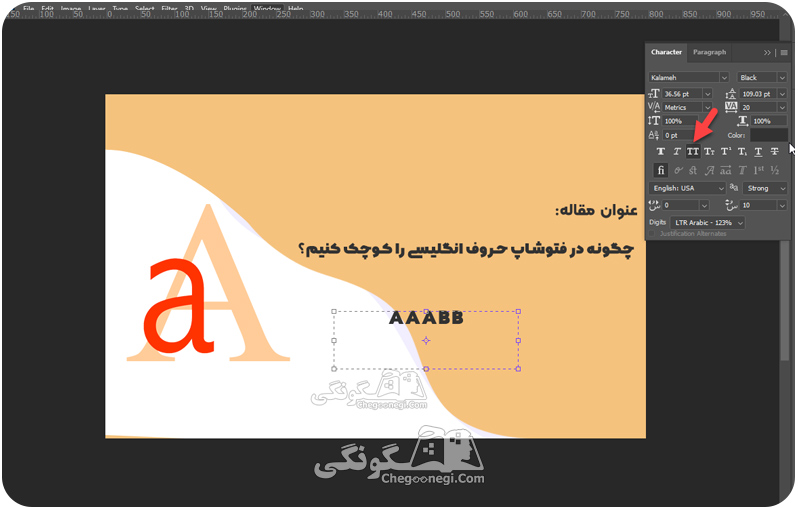
Task: Click the vertical scrollbar of the canvas
Action: click(x=784, y=300)
